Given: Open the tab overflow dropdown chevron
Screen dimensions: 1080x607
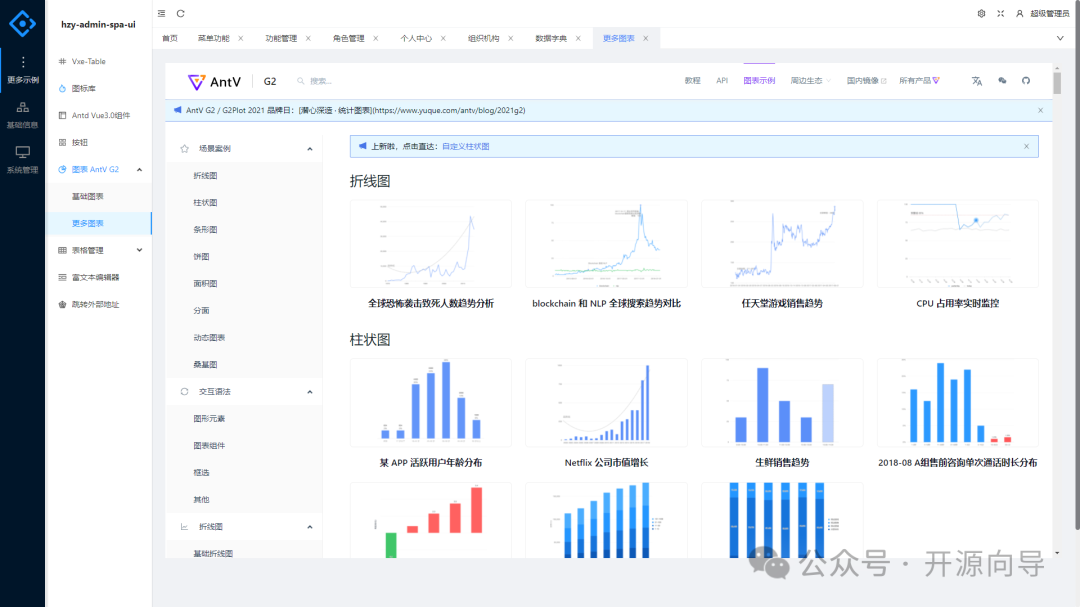Looking at the screenshot, I should [x=1060, y=39].
